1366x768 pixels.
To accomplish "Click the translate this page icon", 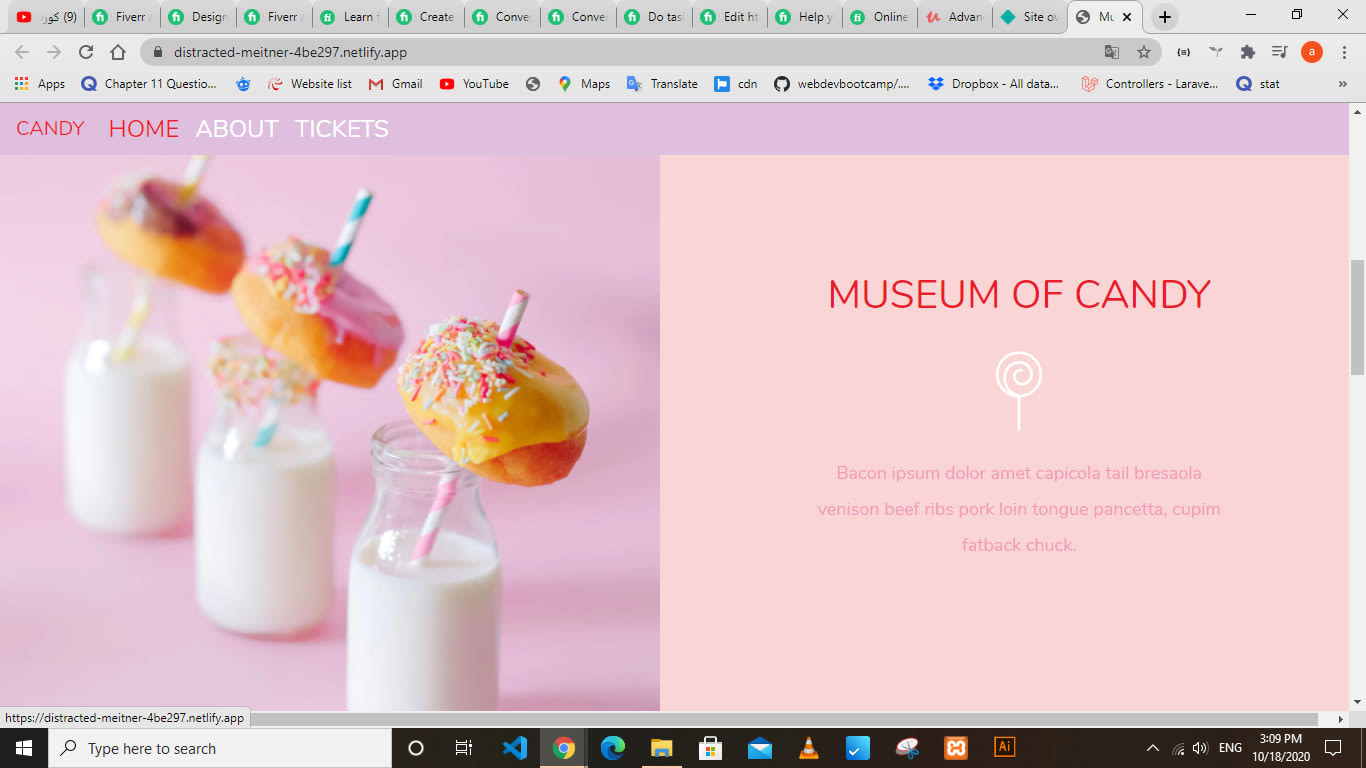I will (1112, 52).
